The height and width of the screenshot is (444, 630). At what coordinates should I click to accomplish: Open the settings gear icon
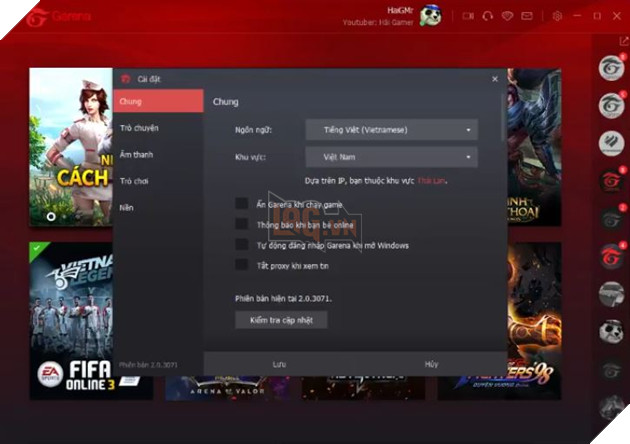[557, 16]
